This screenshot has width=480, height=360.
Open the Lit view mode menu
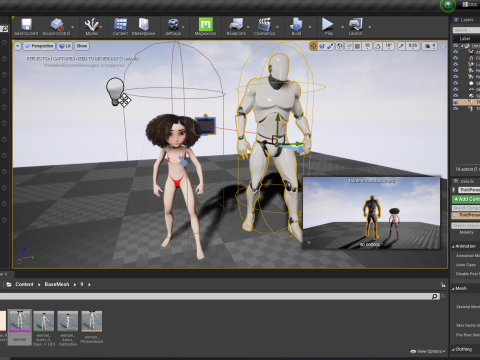[65, 46]
